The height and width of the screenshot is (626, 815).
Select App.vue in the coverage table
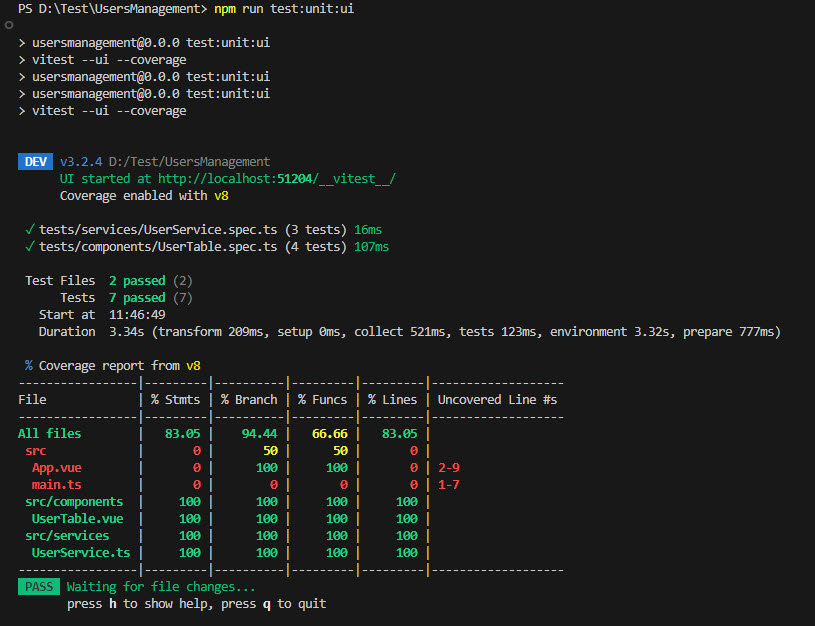pyautogui.click(x=56, y=468)
